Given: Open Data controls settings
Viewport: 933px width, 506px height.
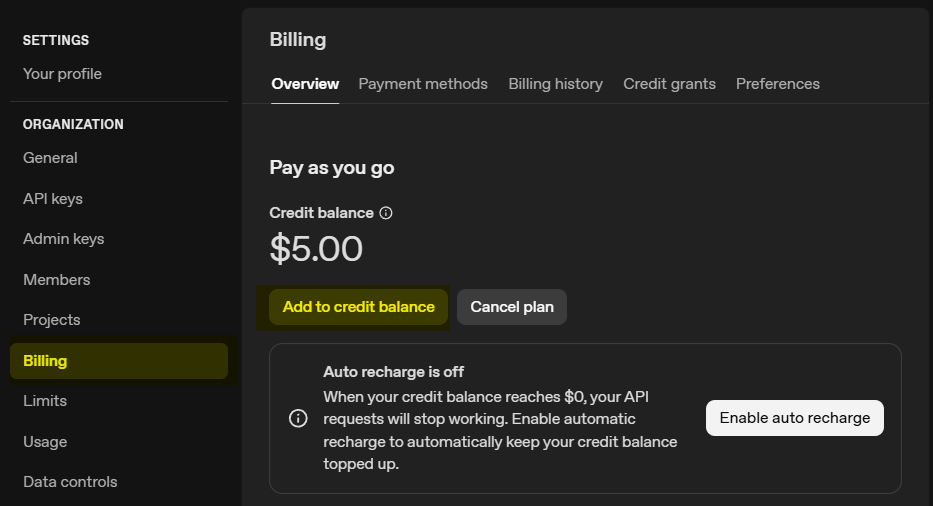Looking at the screenshot, I should (x=70, y=482).
